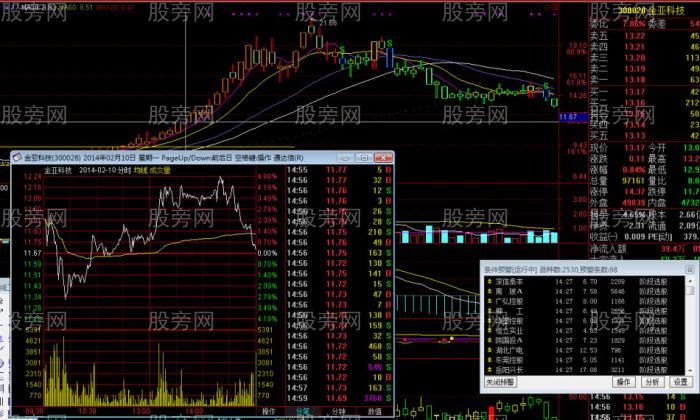This screenshot has height=420, width=700.
Task: Click the 金亚科技 popup window title icon
Action: click(17, 158)
